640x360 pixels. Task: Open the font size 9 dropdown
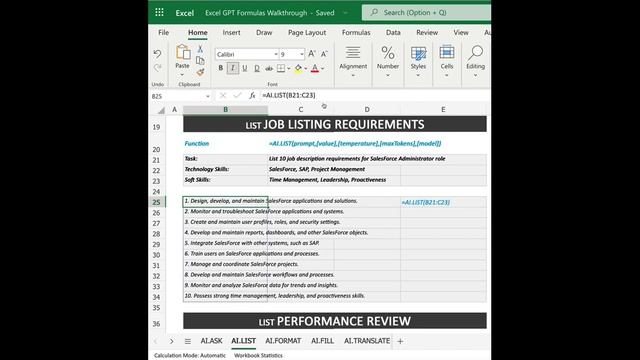(302, 54)
